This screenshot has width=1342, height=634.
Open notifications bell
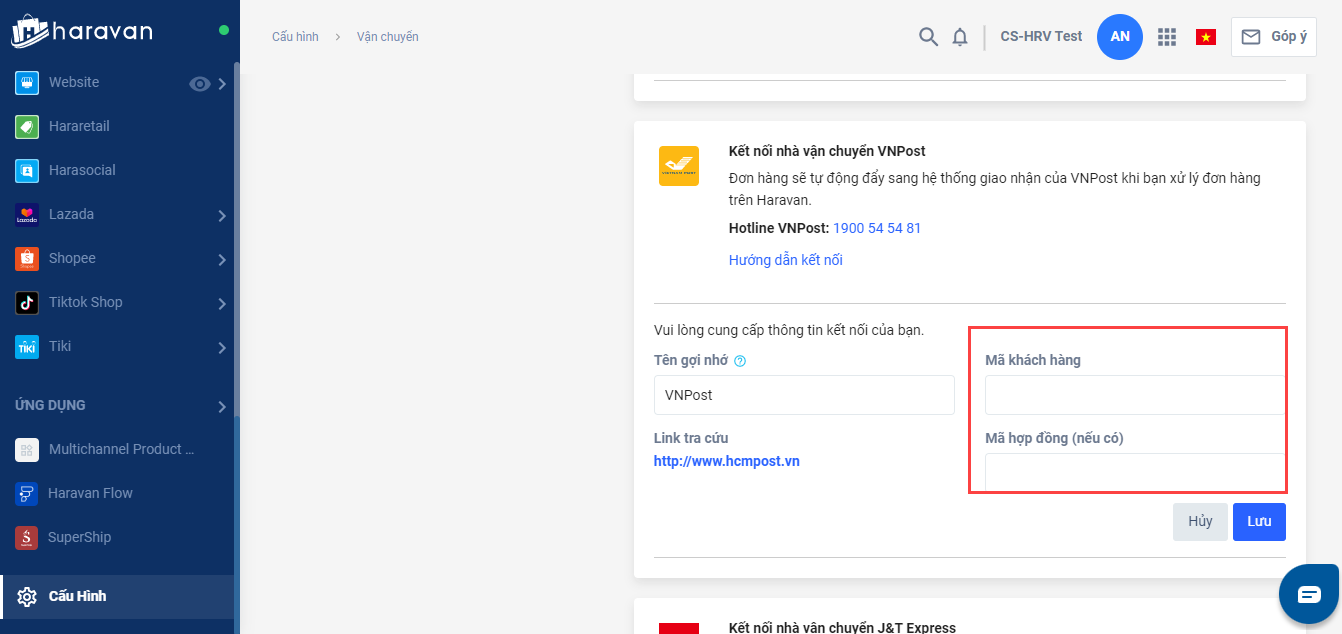click(x=960, y=37)
